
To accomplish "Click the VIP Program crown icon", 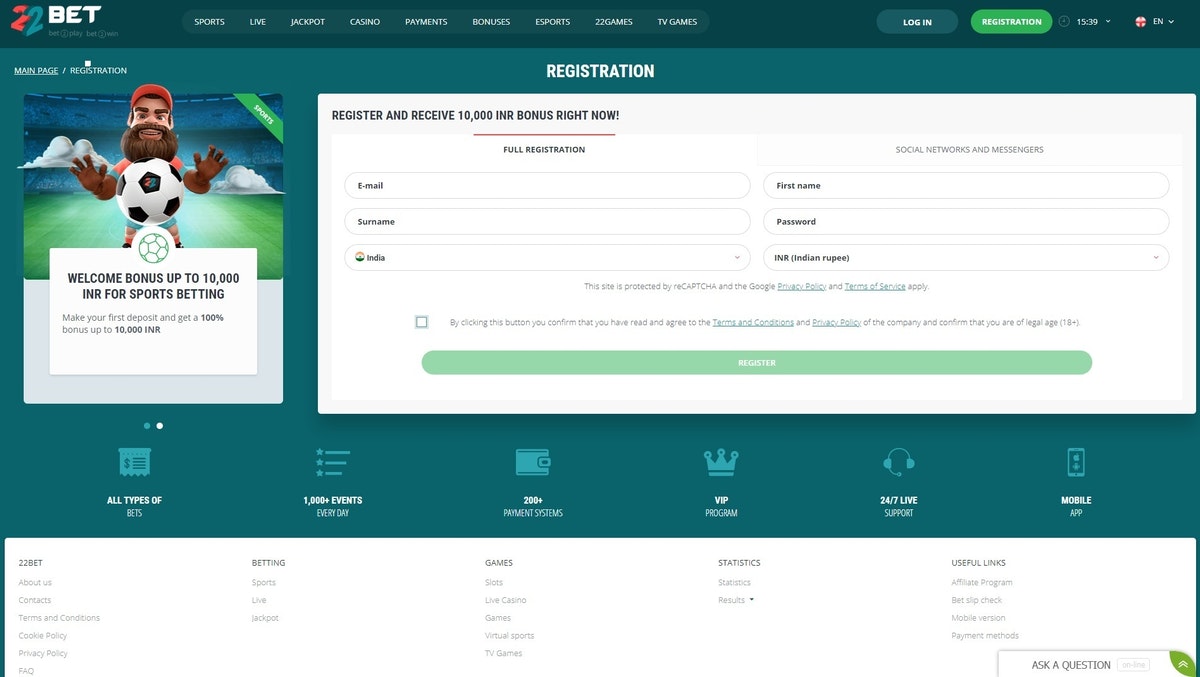I will click(x=721, y=462).
